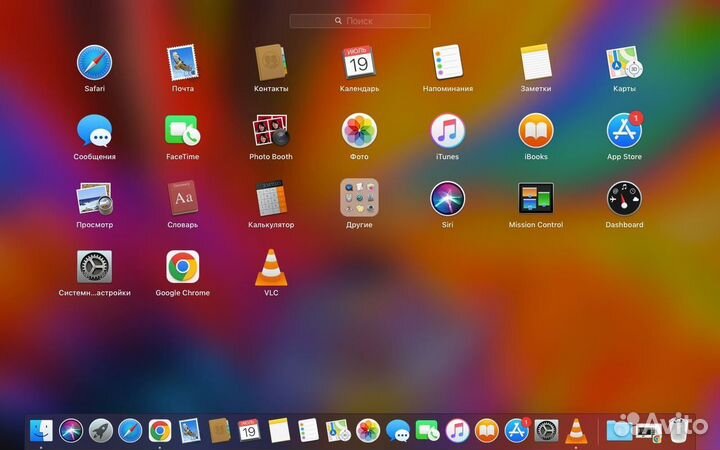Open Reminders list icon in the Dock

(x=308, y=431)
